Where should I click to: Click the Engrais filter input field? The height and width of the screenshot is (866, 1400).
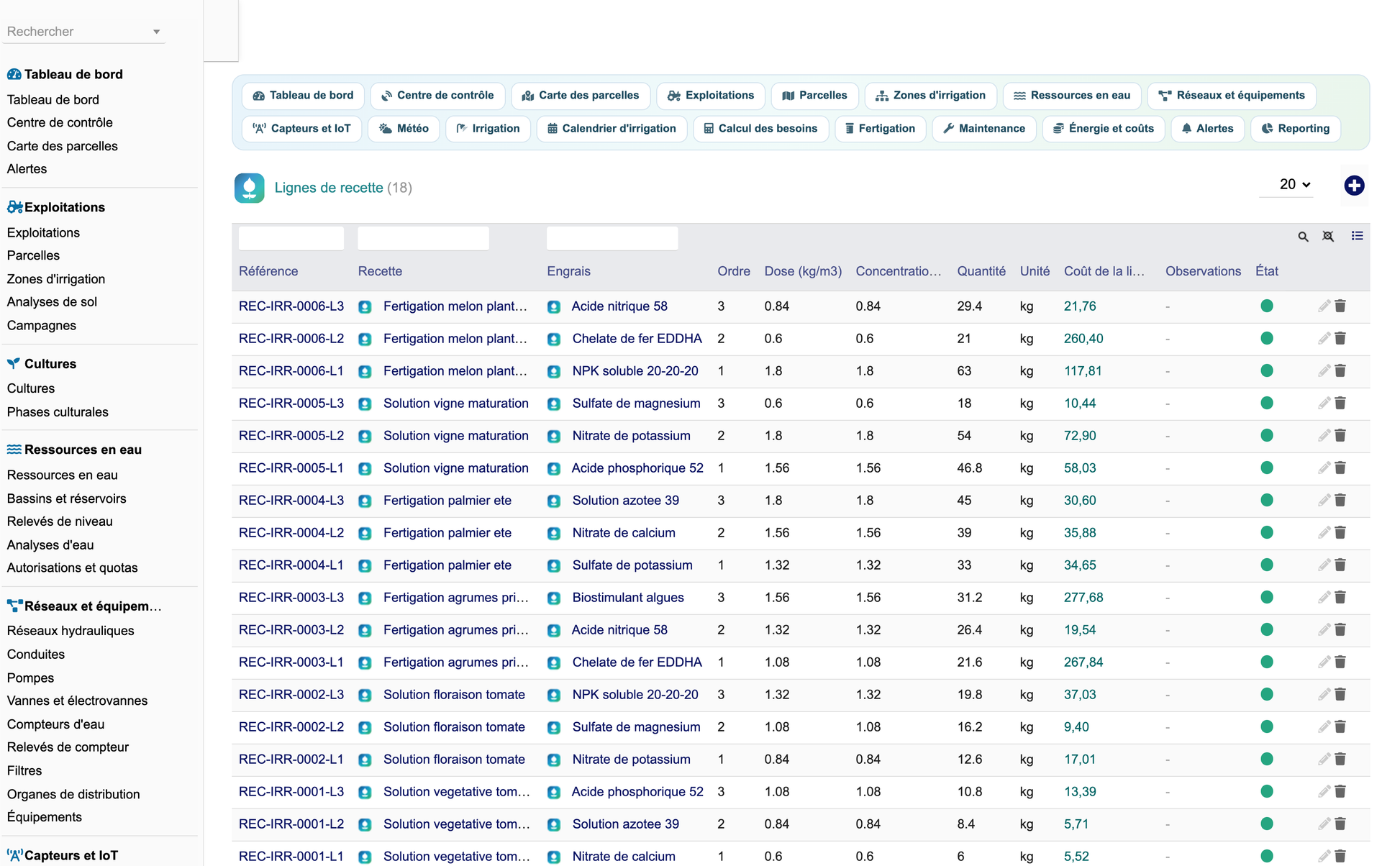pyautogui.click(x=612, y=239)
